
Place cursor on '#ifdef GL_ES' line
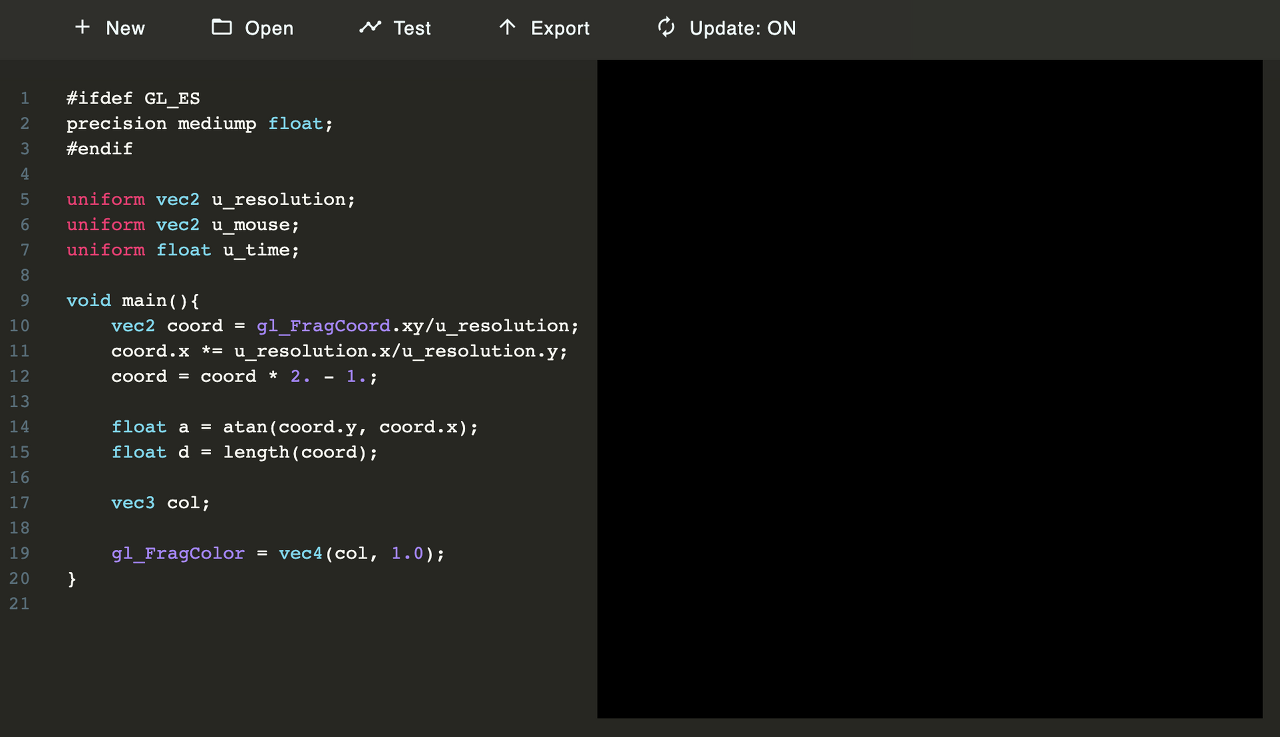pos(133,98)
